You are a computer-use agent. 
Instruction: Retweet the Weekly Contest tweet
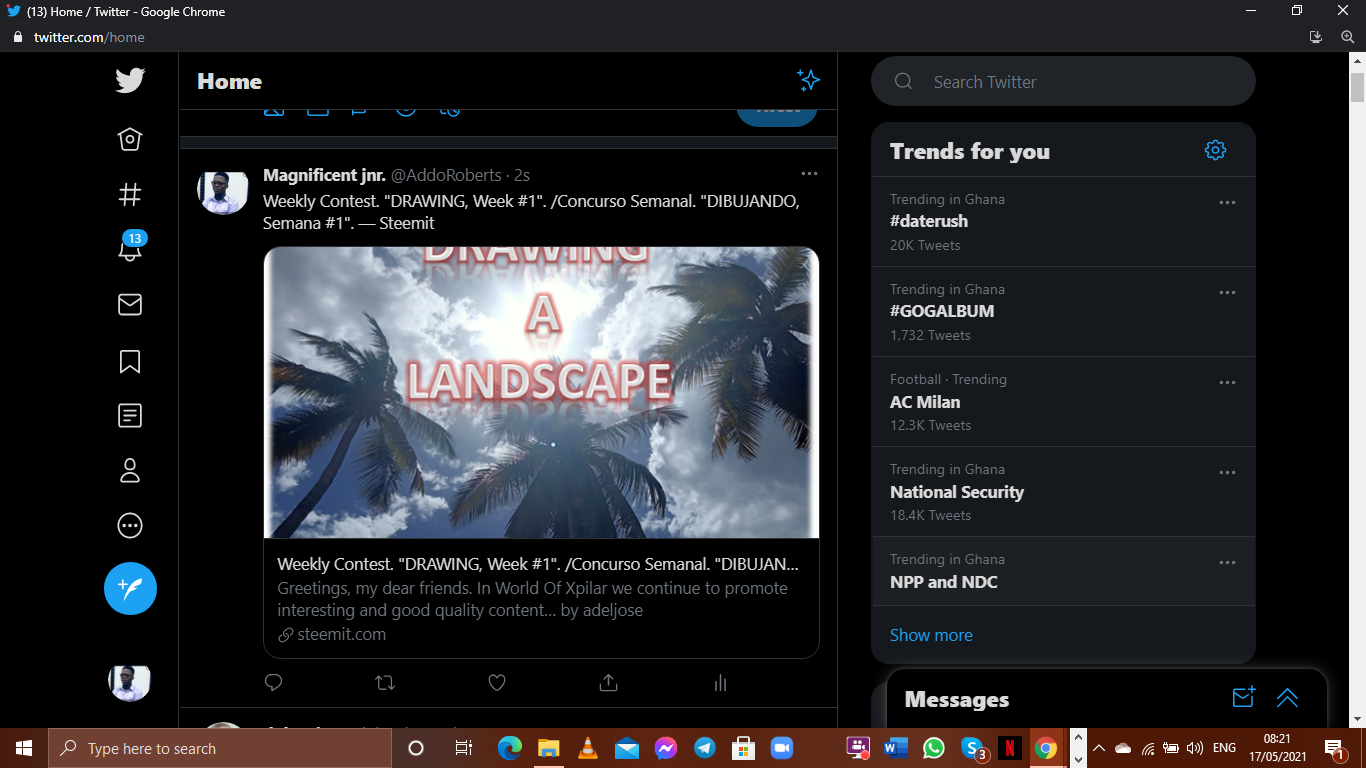tap(385, 683)
